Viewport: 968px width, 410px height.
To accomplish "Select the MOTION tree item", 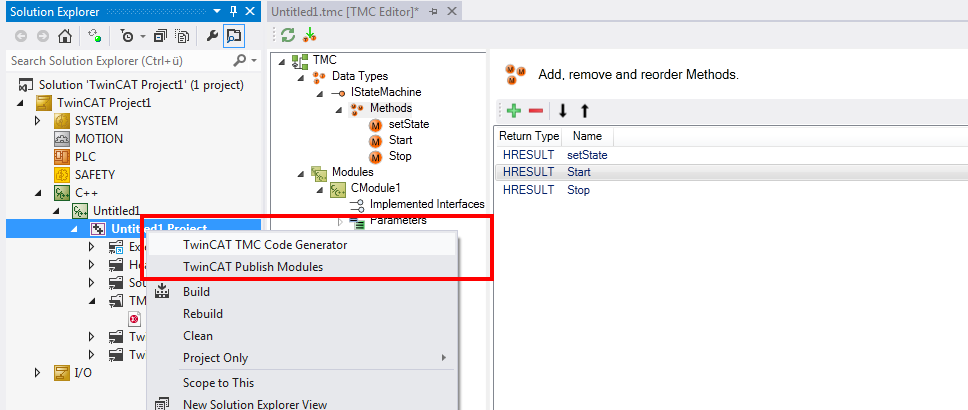I will pyautogui.click(x=99, y=139).
